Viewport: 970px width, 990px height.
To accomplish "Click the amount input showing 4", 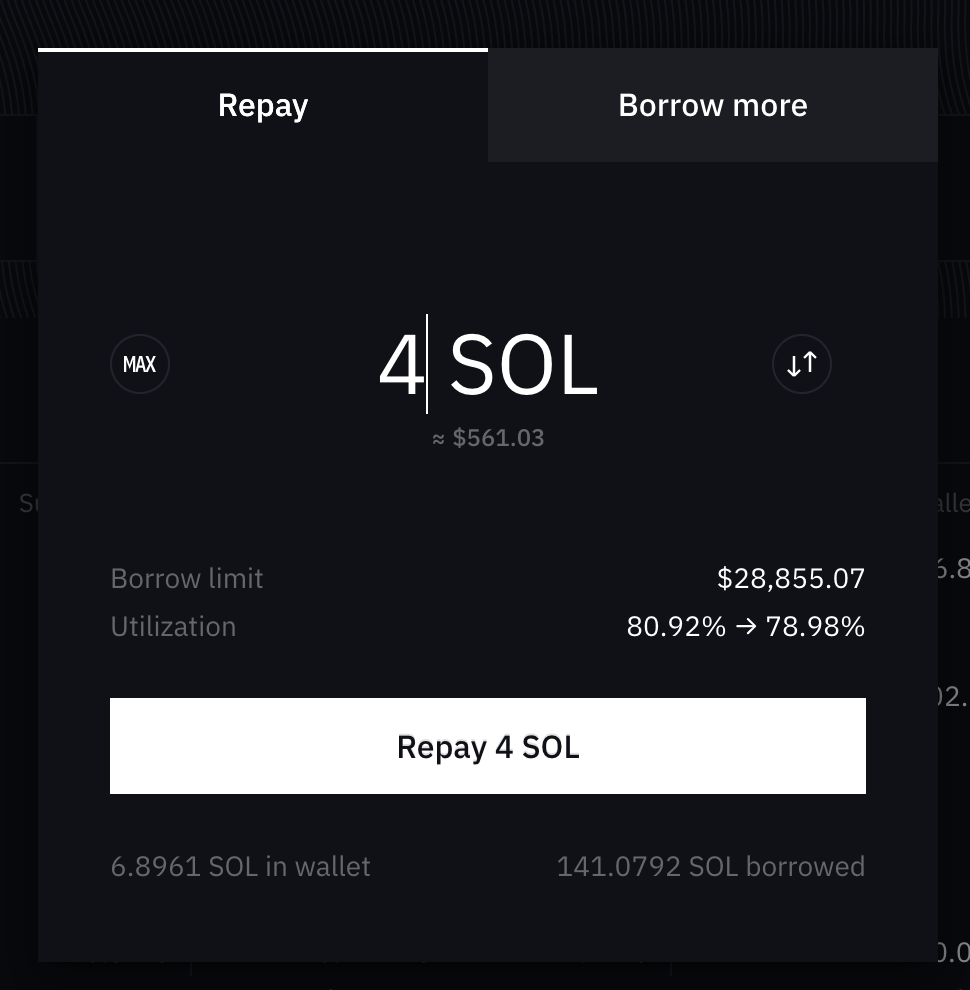I will (401, 365).
